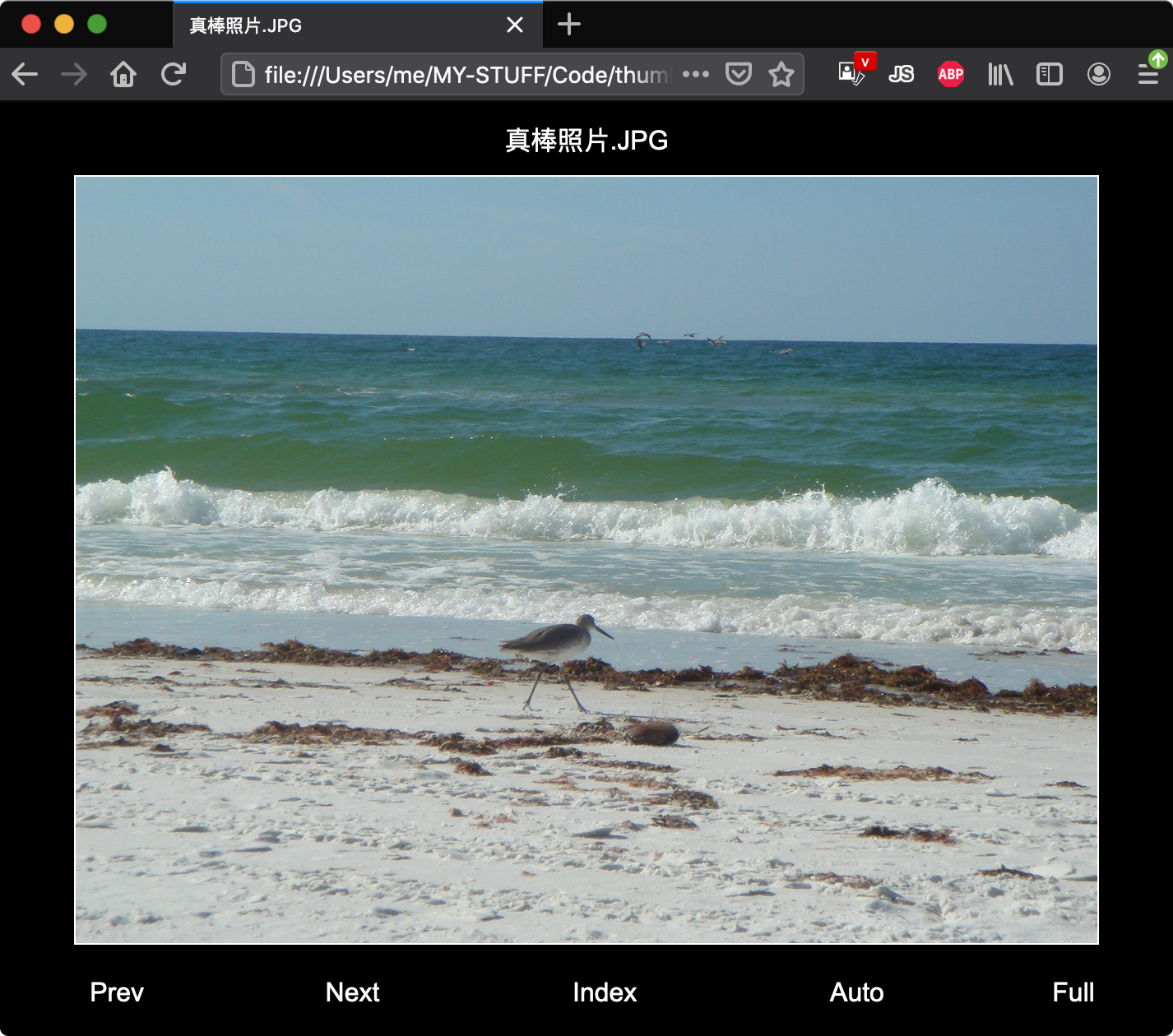The height and width of the screenshot is (1036, 1173).
Task: Open the Library bookmarks and history menu
Action: pyautogui.click(x=1000, y=75)
